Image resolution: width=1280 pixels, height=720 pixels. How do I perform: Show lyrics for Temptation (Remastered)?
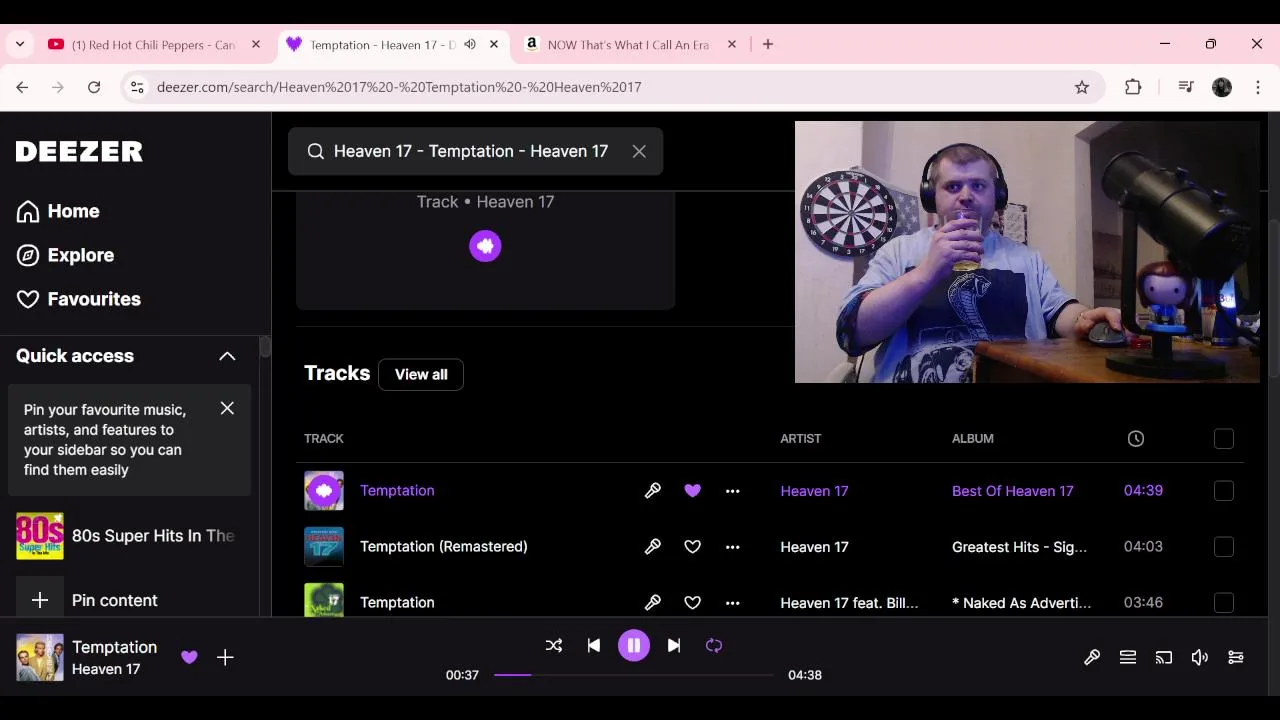653,547
